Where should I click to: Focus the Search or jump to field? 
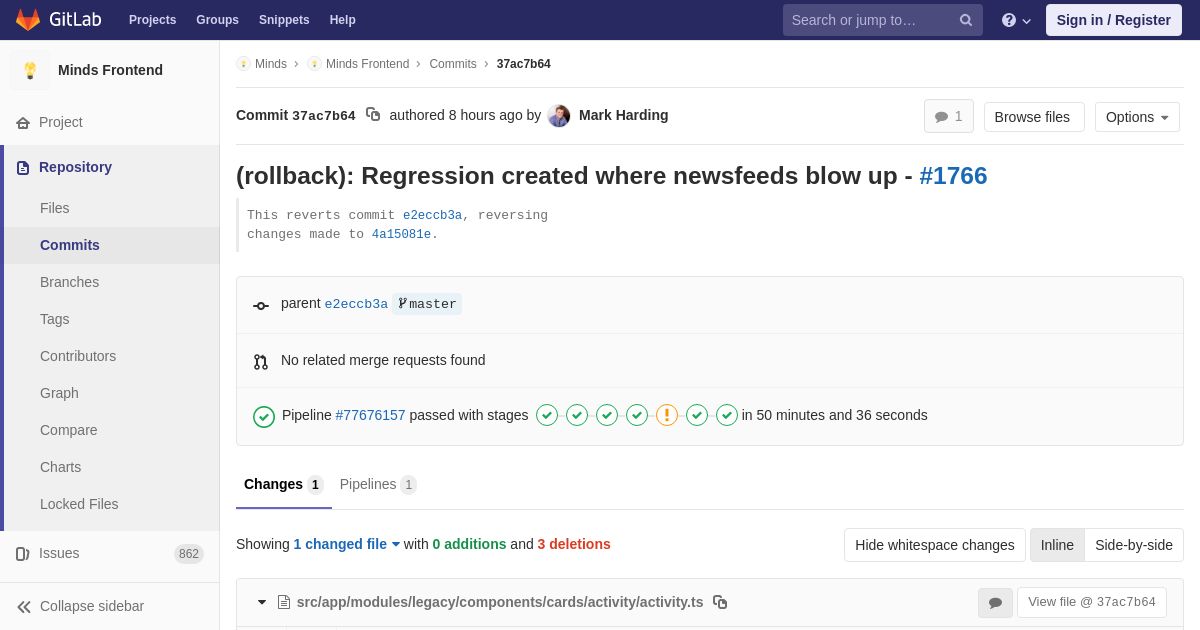tap(868, 20)
